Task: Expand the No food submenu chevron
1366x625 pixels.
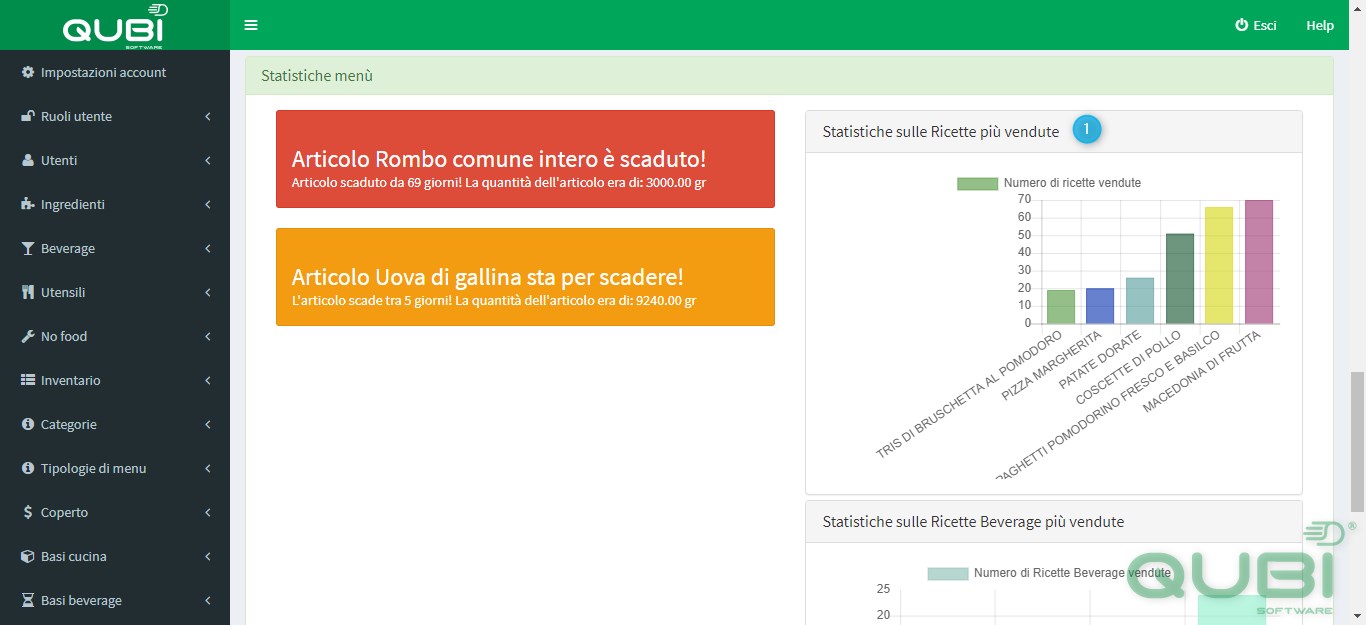Action: [208, 337]
